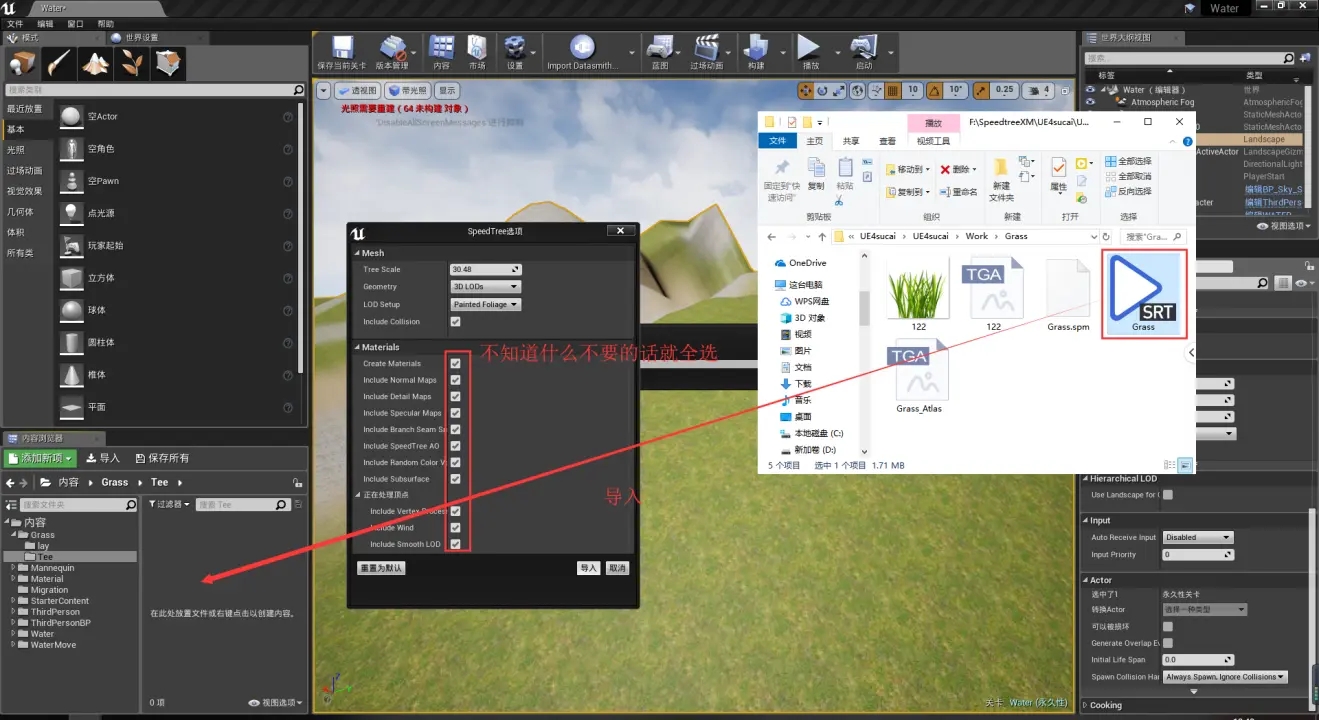Switch to the Share (共享) tab in Explorer
The height and width of the screenshot is (720, 1319).
pyautogui.click(x=851, y=141)
